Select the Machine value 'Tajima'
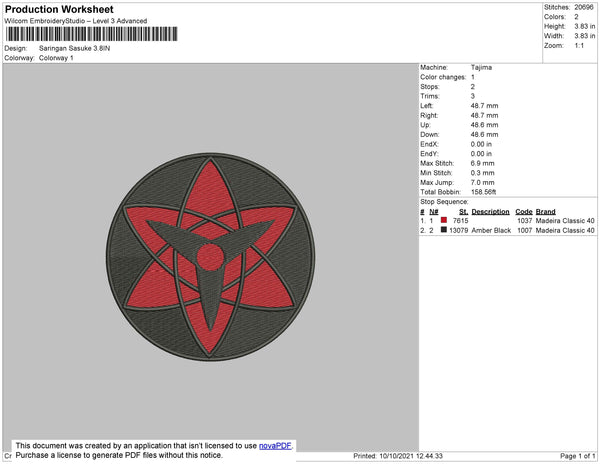Viewport: 600px width, 464px height. tap(481, 67)
